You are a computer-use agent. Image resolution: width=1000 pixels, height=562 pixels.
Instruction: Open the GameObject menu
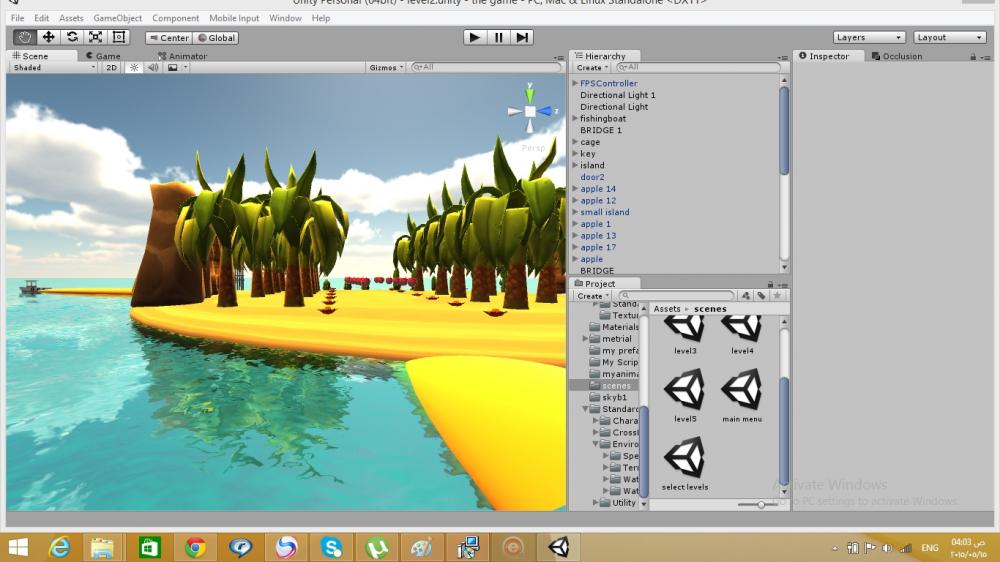pos(117,18)
